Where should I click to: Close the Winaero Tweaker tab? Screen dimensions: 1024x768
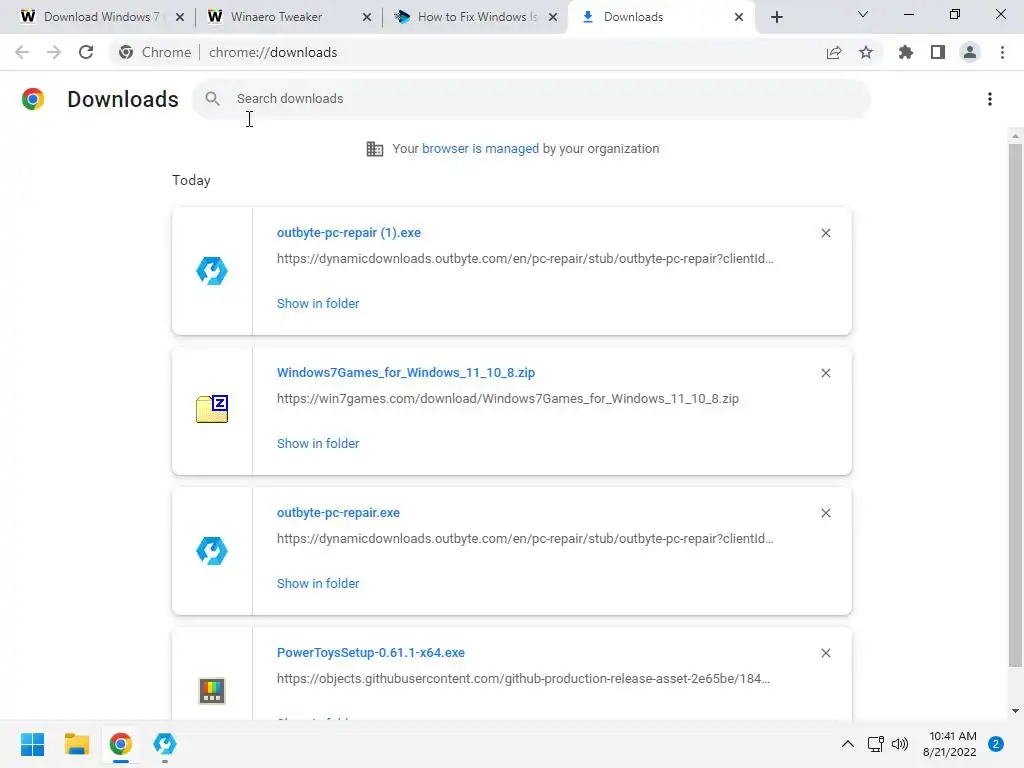tap(367, 17)
